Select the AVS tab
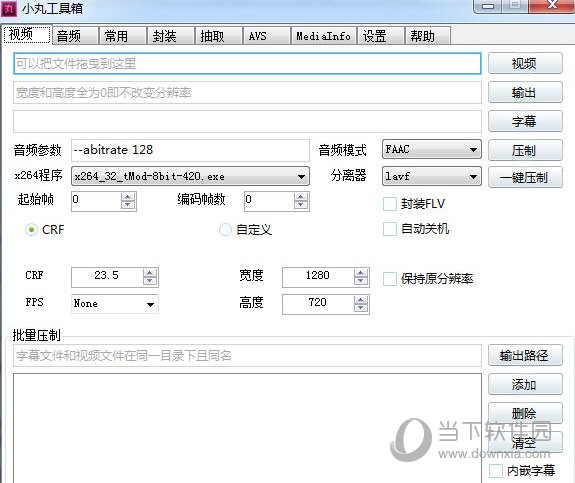The image size is (575, 483). [267, 36]
